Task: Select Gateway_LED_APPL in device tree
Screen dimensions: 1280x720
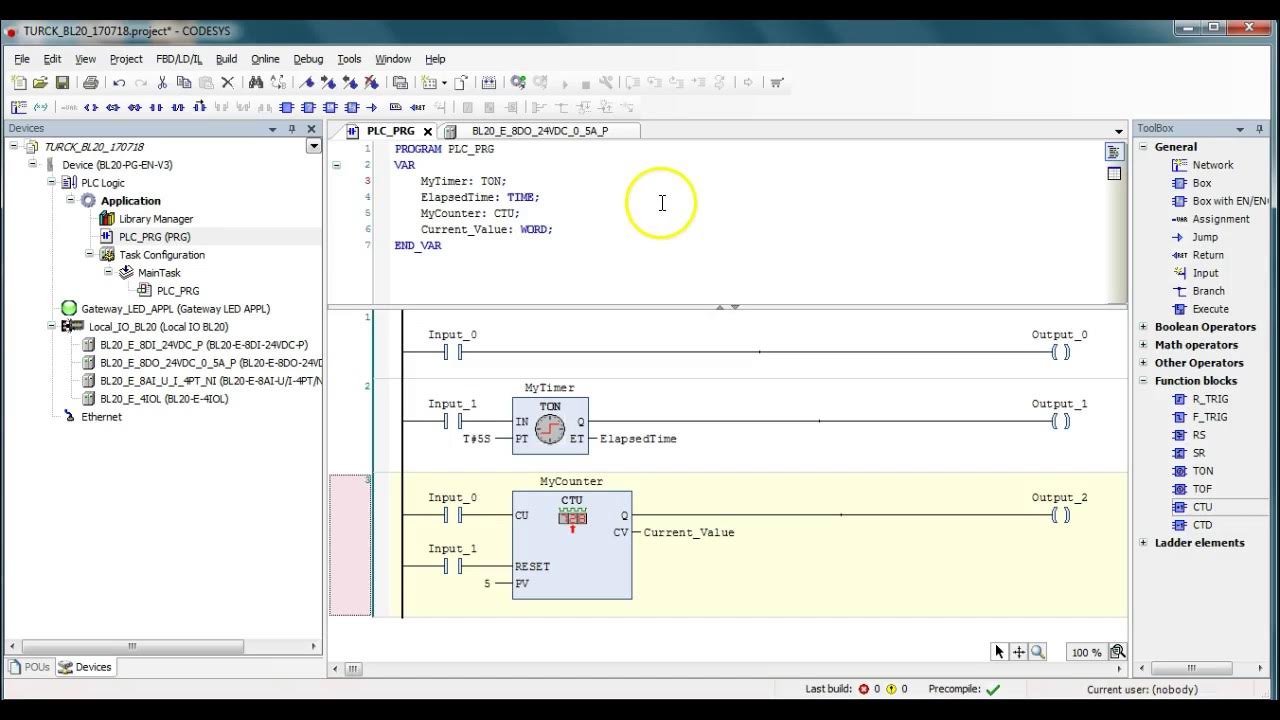Action: 175,309
